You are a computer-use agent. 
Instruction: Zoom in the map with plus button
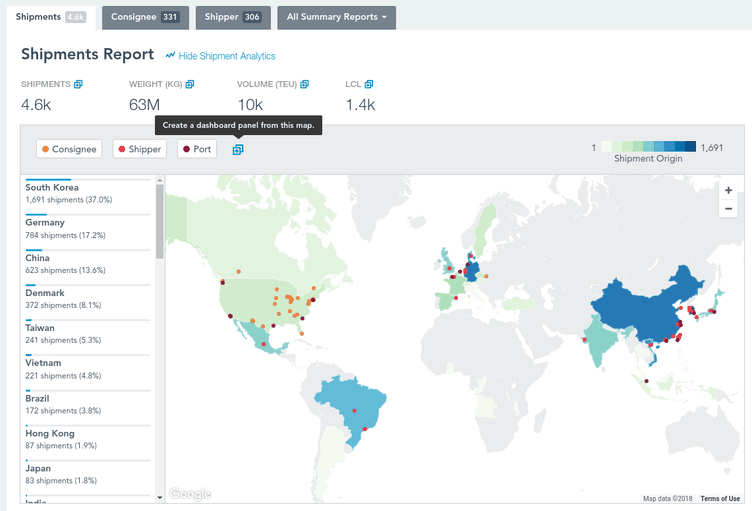728,190
